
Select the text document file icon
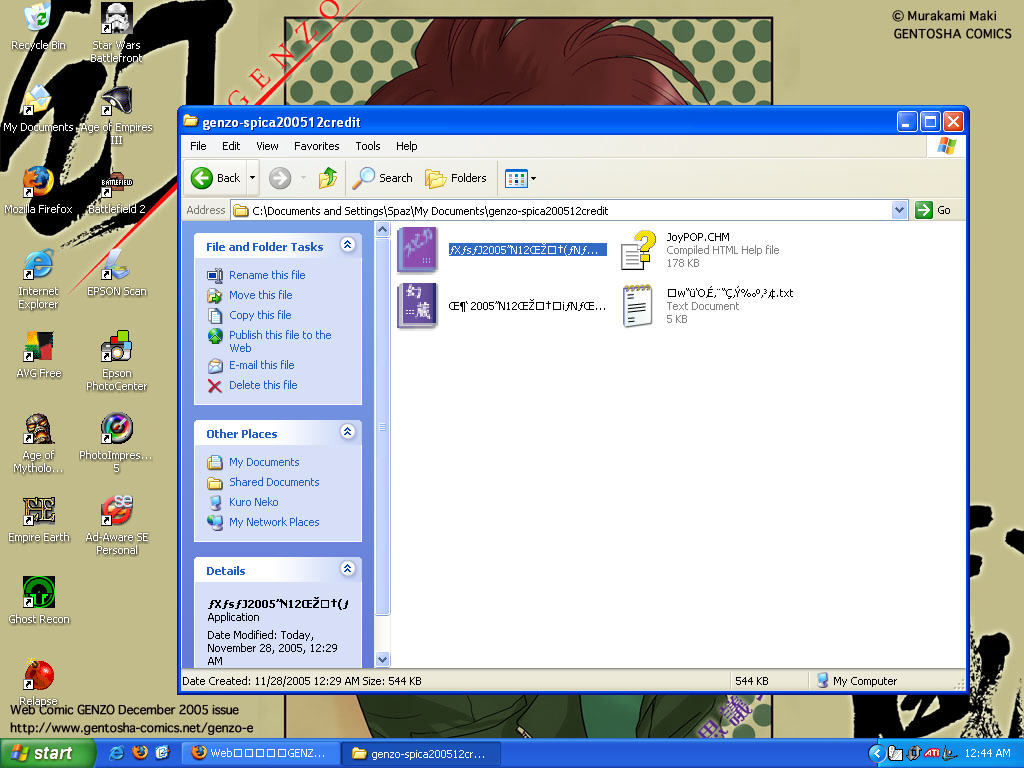[637, 306]
